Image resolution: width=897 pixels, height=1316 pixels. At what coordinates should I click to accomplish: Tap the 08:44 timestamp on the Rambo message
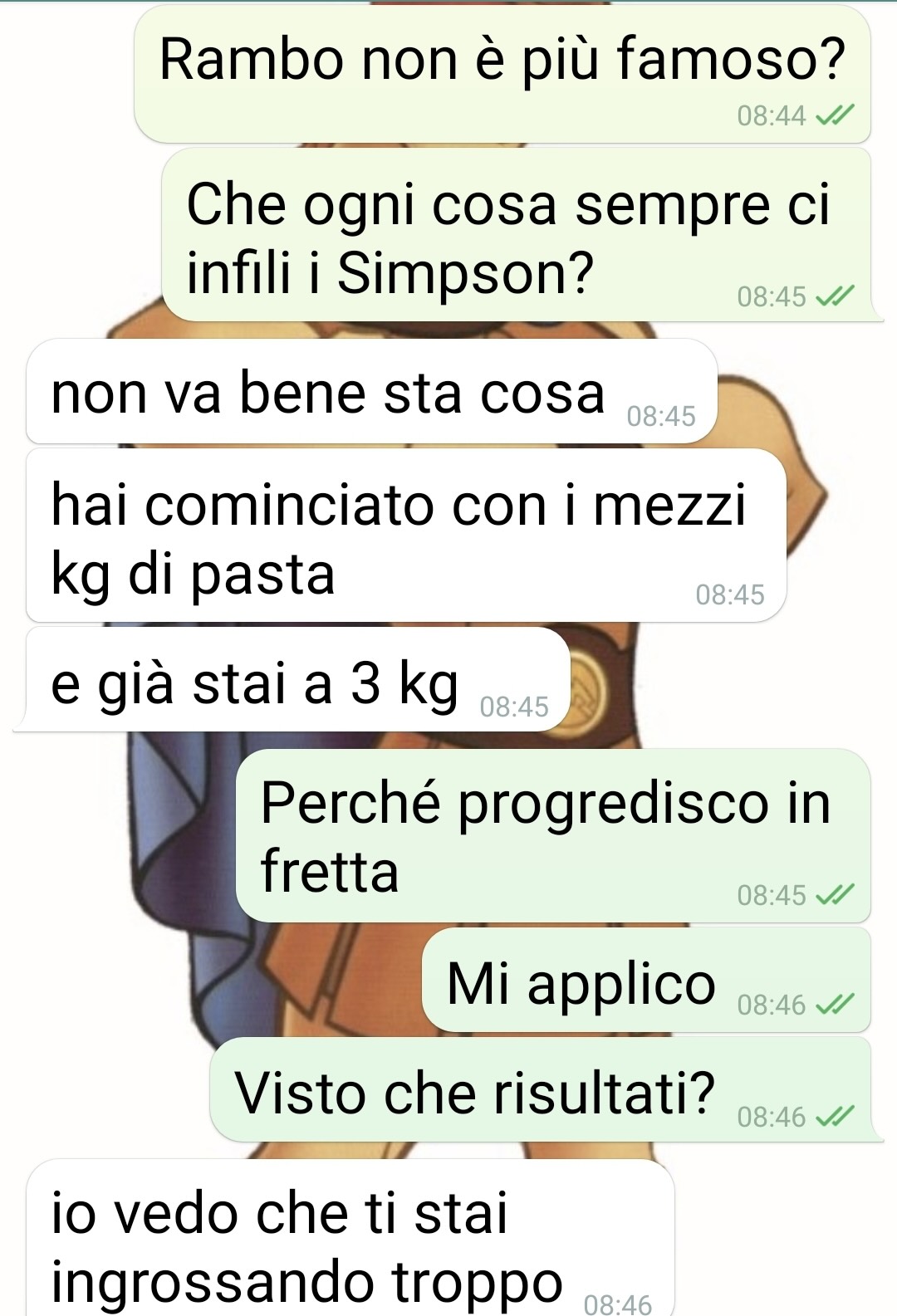pyautogui.click(x=771, y=116)
